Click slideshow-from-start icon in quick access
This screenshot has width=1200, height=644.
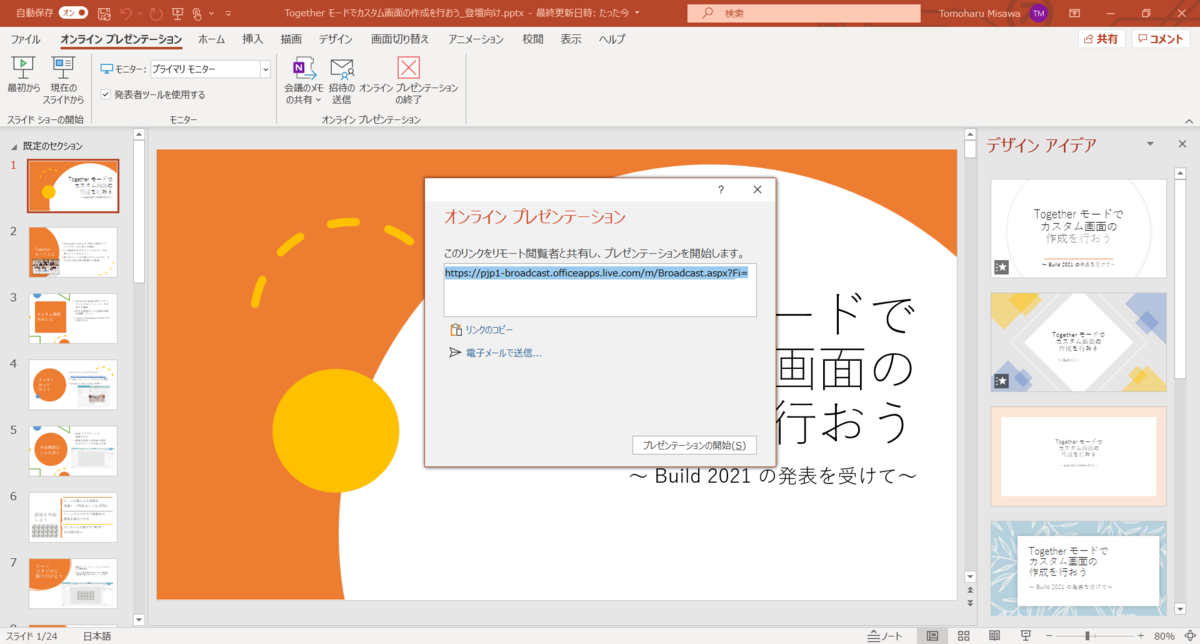pos(177,14)
